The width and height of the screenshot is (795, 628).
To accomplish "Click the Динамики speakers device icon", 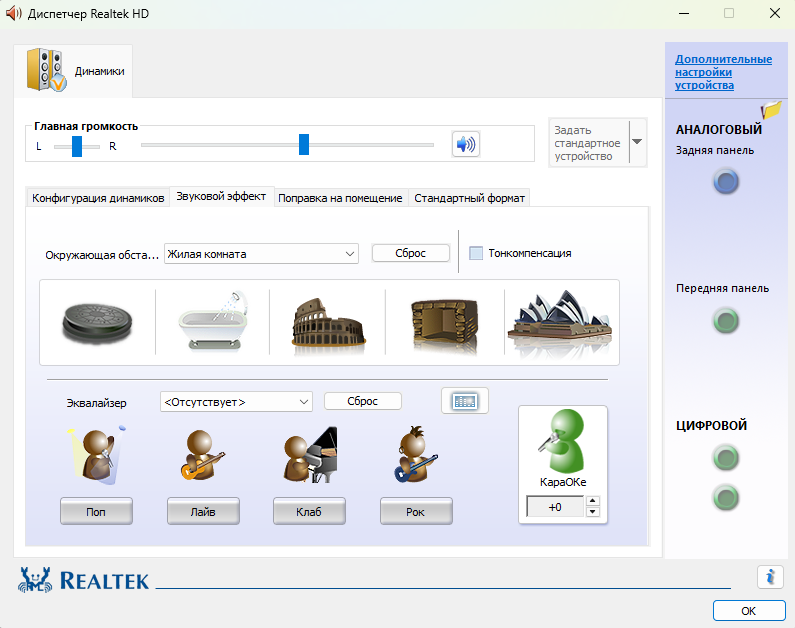I will [46, 70].
